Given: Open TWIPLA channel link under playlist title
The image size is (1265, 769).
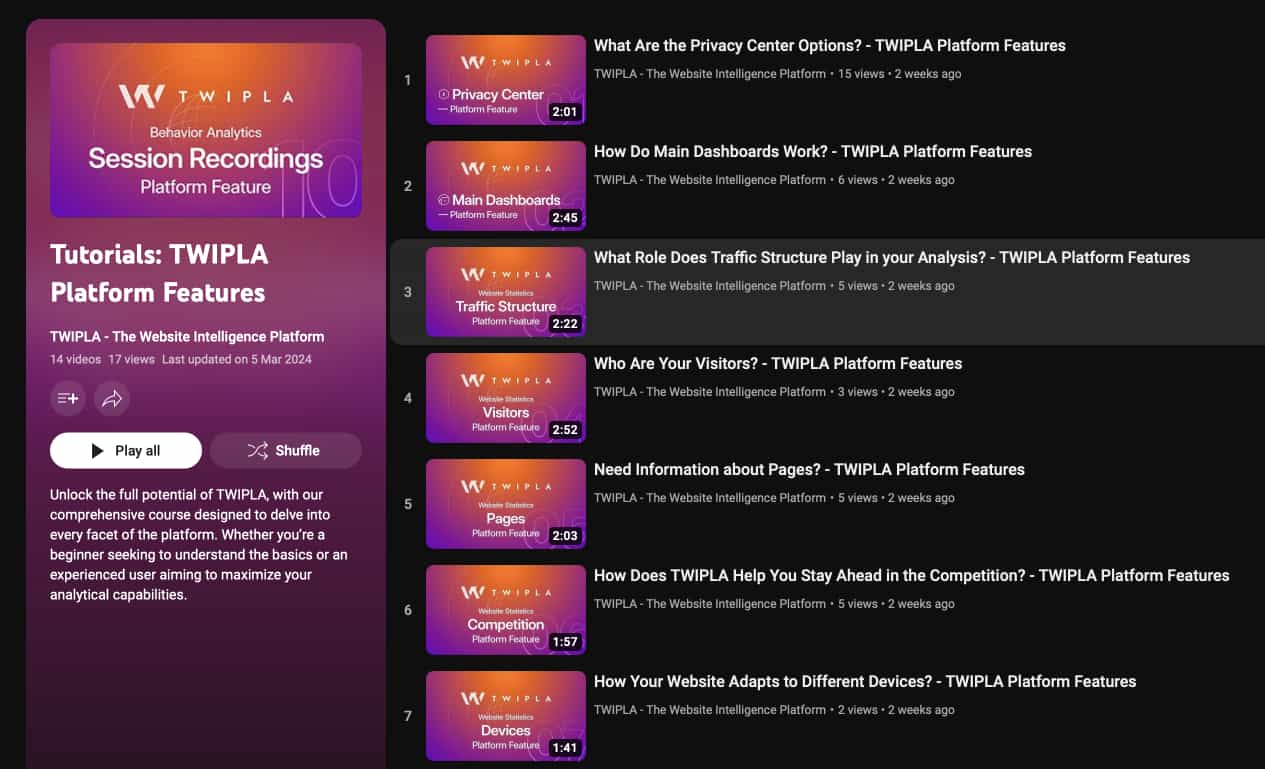Looking at the screenshot, I should (x=187, y=337).
